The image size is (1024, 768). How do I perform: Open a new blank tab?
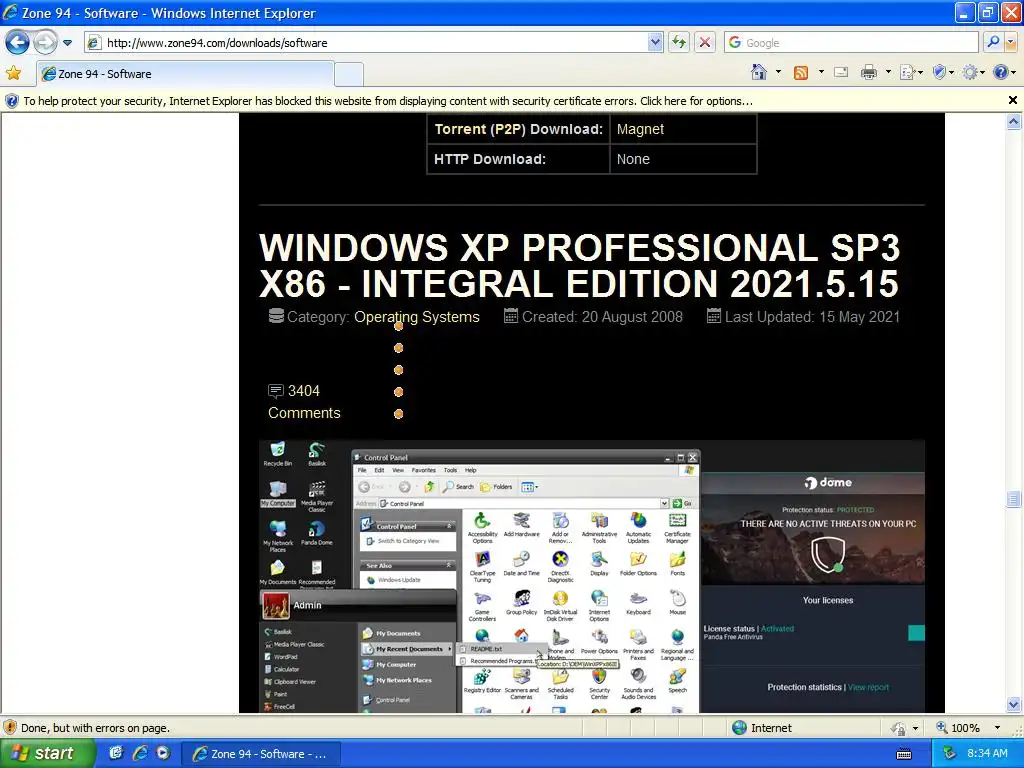click(x=349, y=74)
